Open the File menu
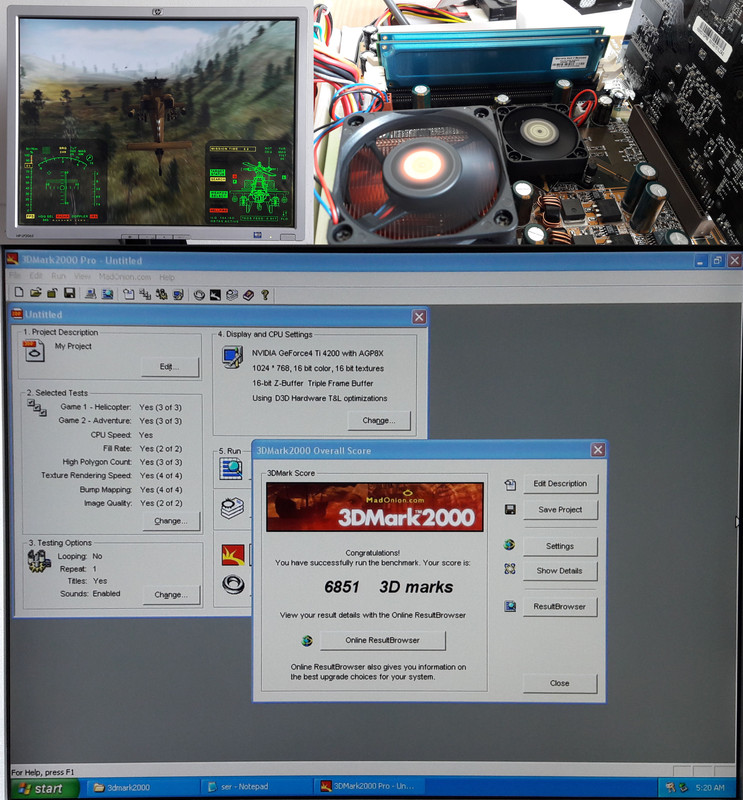The image size is (743, 800). click(x=15, y=276)
